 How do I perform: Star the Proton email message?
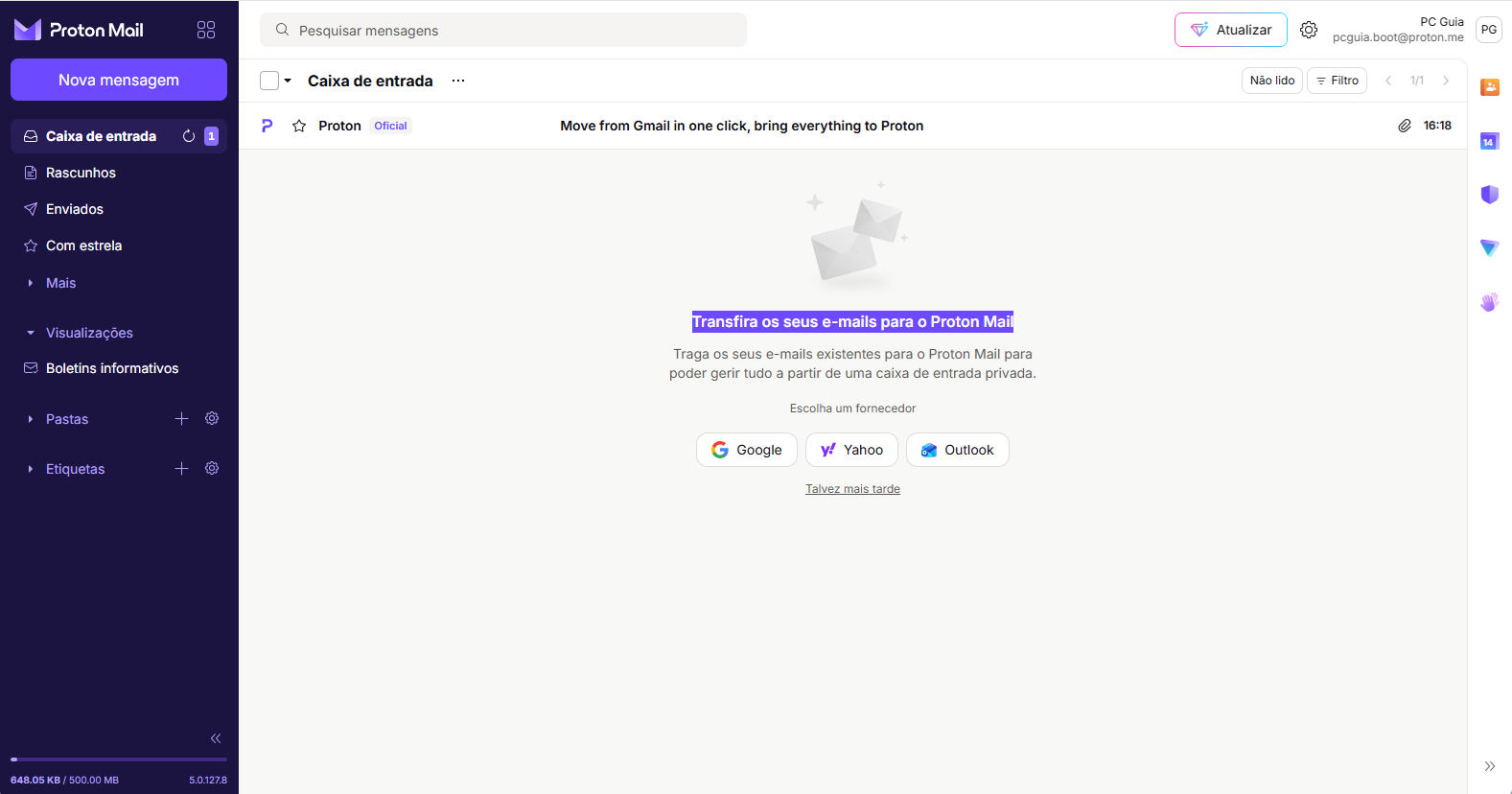point(299,126)
